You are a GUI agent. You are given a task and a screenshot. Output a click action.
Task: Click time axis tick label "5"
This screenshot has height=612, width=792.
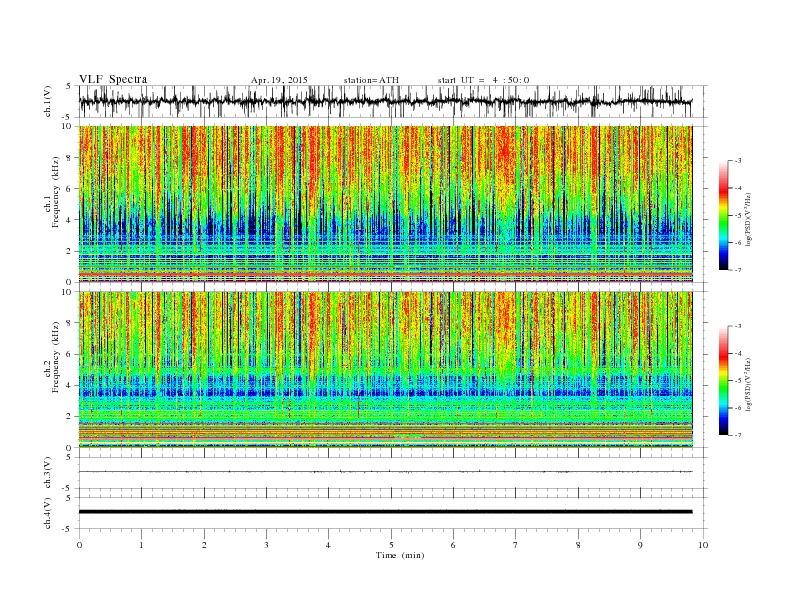pos(391,545)
